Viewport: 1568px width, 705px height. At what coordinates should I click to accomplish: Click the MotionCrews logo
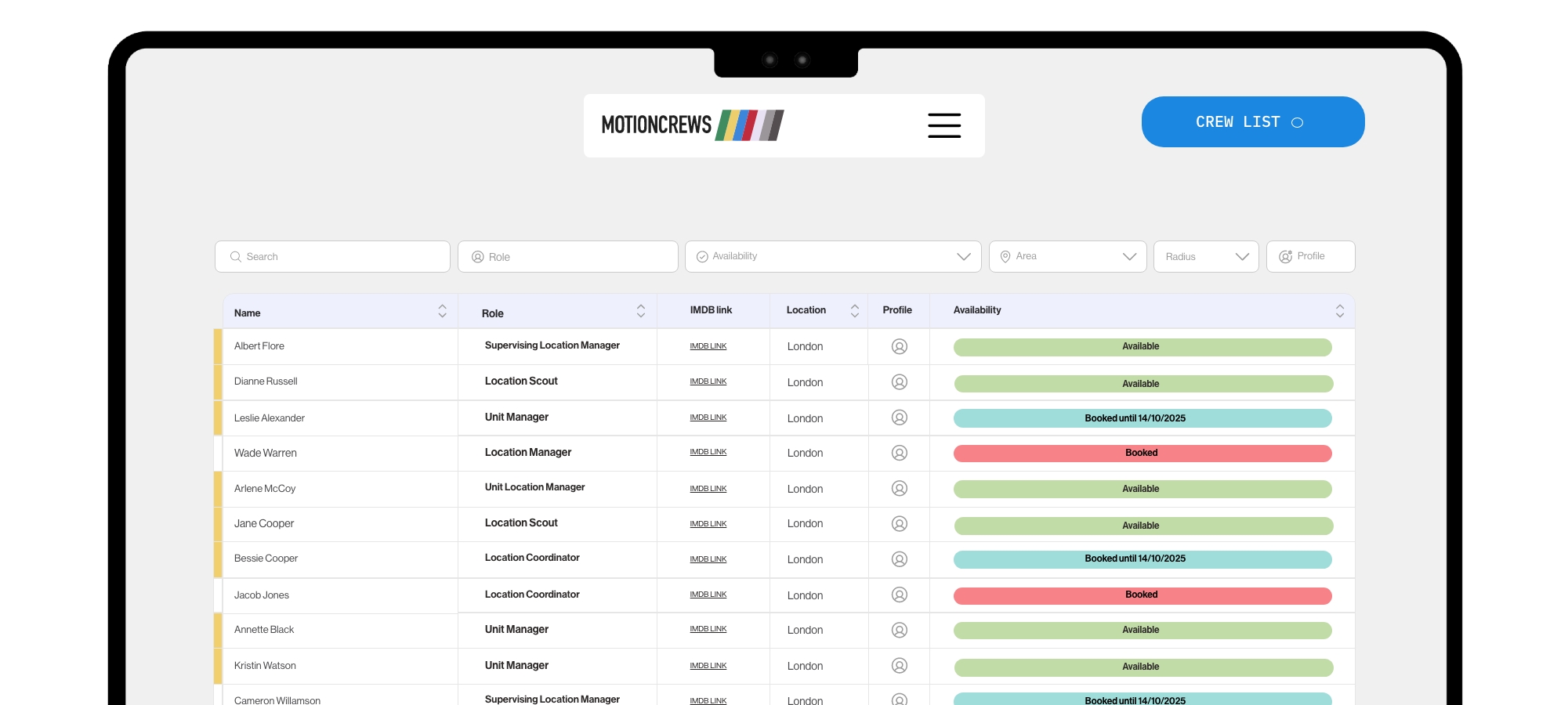point(692,125)
